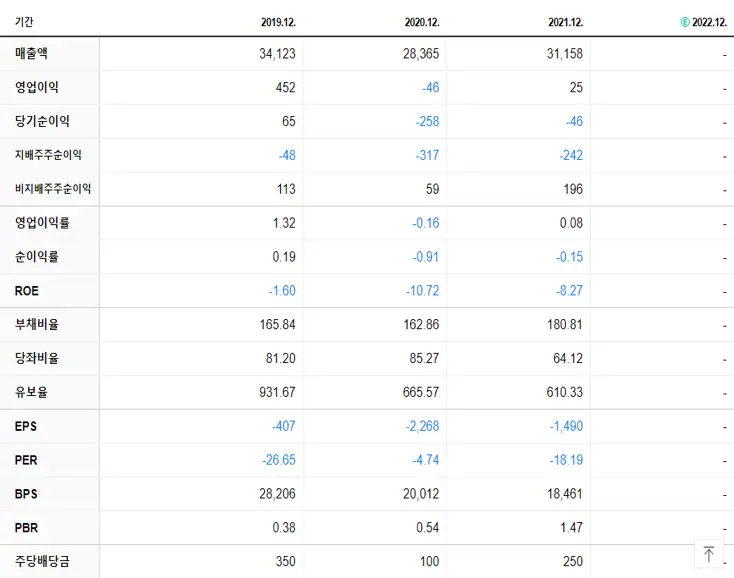This screenshot has width=734, height=578.
Task: Click the green E estimate icon beside 2022.12.
Action: [x=685, y=22]
